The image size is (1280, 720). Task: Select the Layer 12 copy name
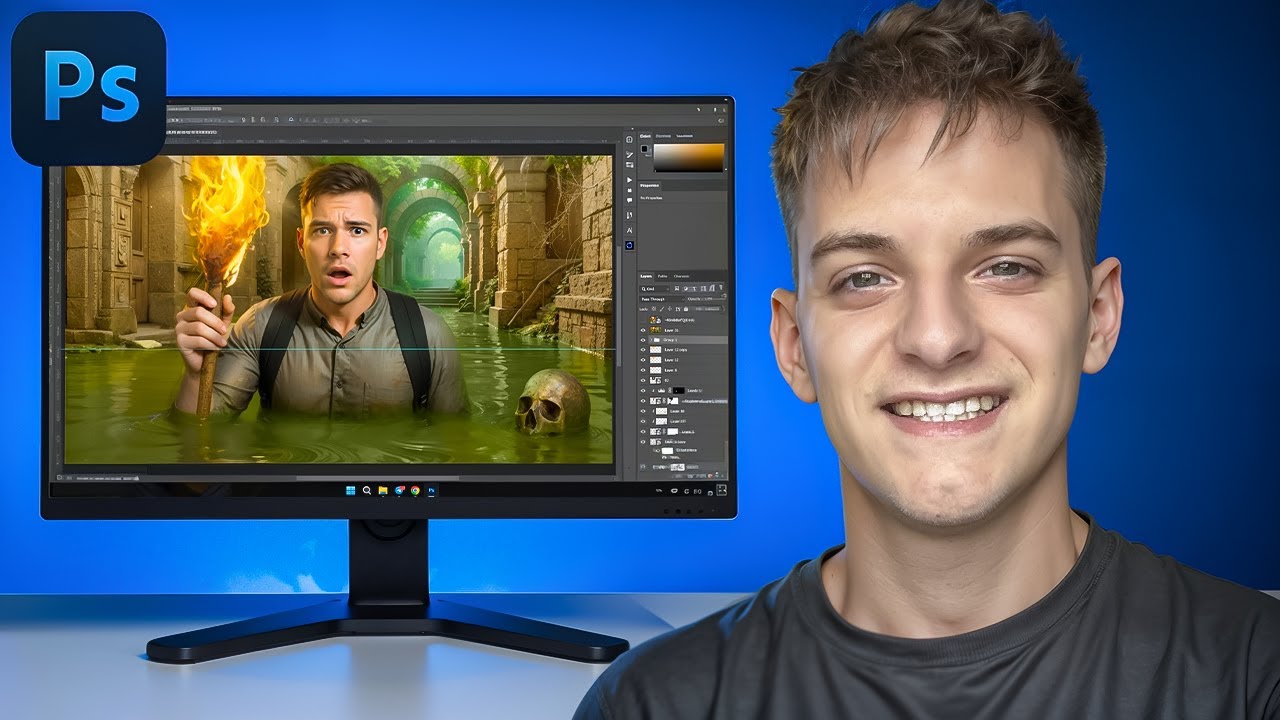click(x=675, y=350)
